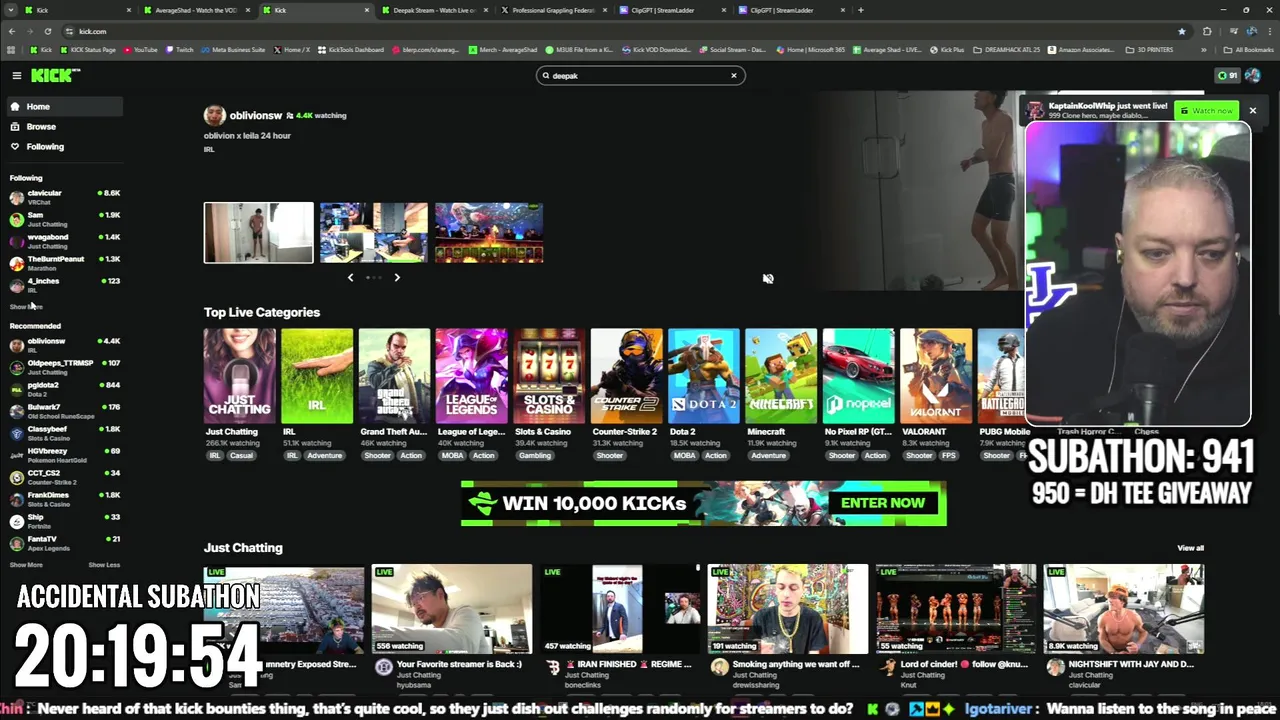Click the Gambling tag under Slots & Casino
This screenshot has height=720, width=1280.
535,456
